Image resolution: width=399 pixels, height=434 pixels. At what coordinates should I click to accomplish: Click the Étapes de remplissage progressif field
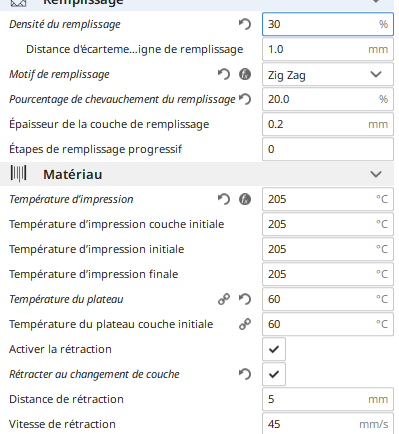click(328, 149)
